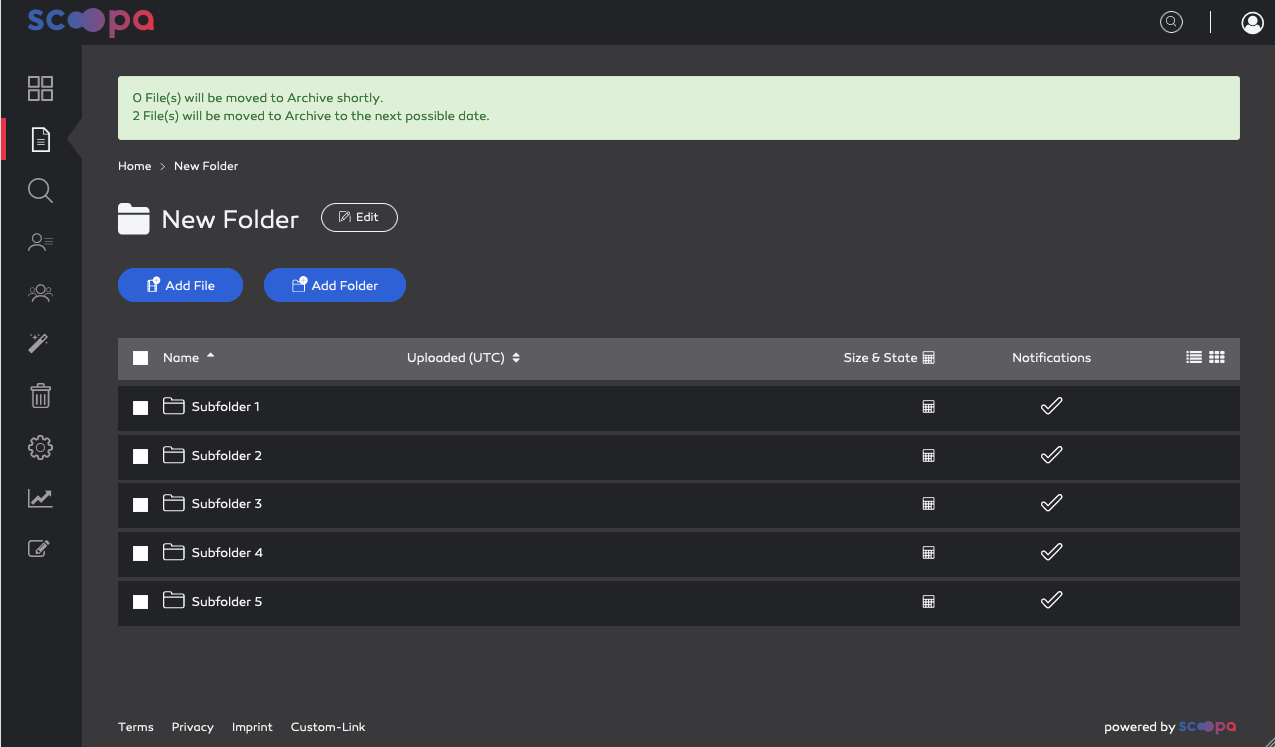Screen dimensions: 1275x747
Task: Open the Privacy footer link
Action: click(193, 727)
